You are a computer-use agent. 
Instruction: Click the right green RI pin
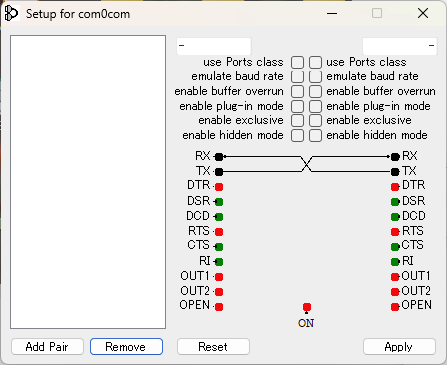[x=395, y=262]
